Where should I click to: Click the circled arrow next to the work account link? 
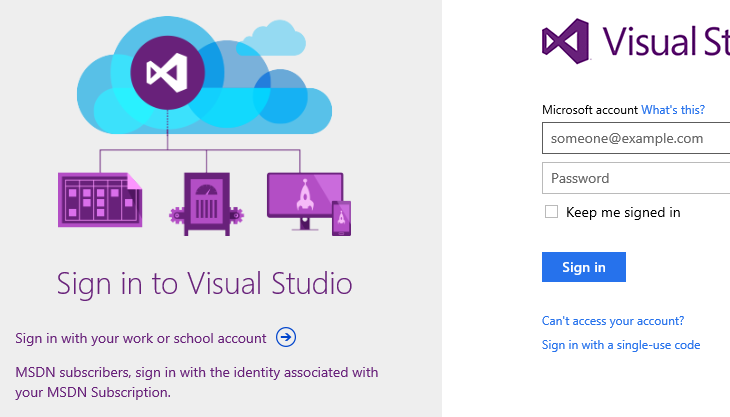(286, 337)
